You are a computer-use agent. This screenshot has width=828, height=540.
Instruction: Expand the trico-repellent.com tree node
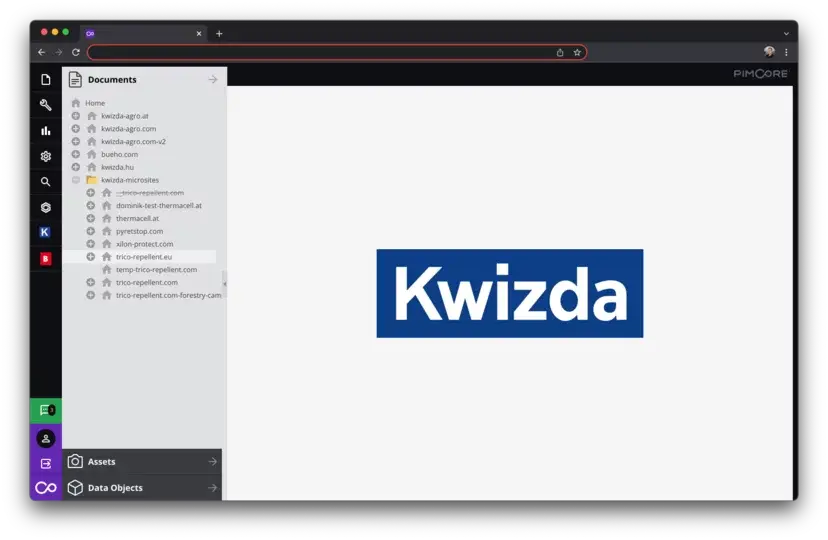click(x=91, y=282)
